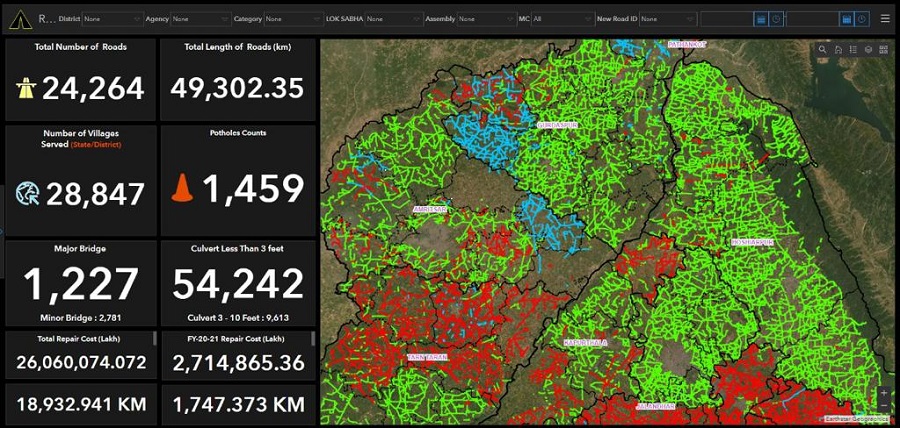The image size is (900, 428).
Task: Open the hamburger menu in header
Action: (x=885, y=18)
